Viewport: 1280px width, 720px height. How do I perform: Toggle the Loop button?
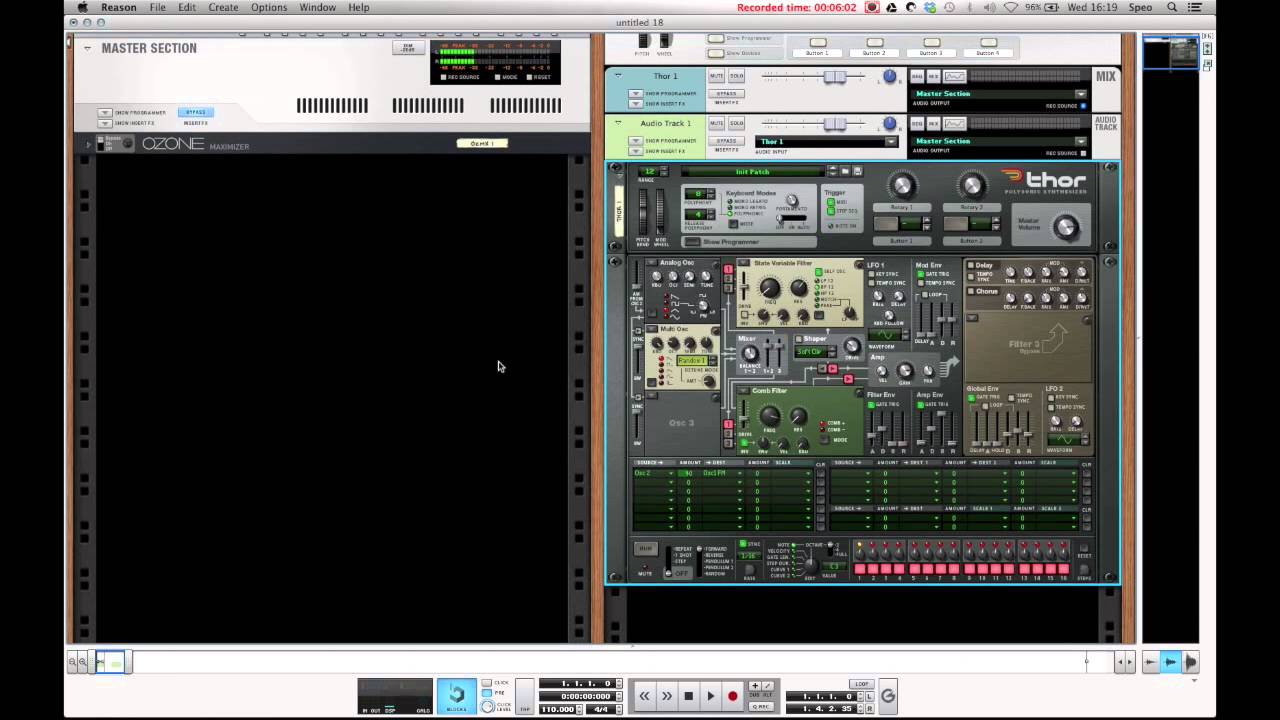pyautogui.click(x=862, y=684)
